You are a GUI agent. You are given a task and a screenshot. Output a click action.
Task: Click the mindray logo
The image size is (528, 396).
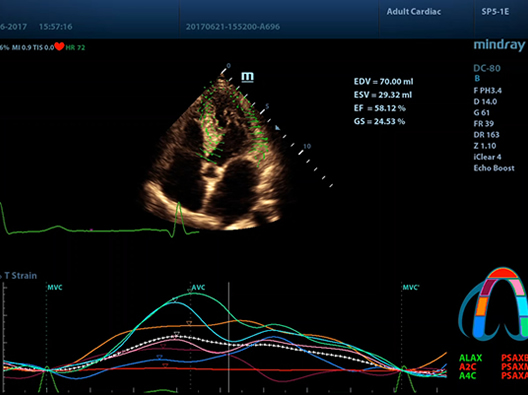pos(499,45)
